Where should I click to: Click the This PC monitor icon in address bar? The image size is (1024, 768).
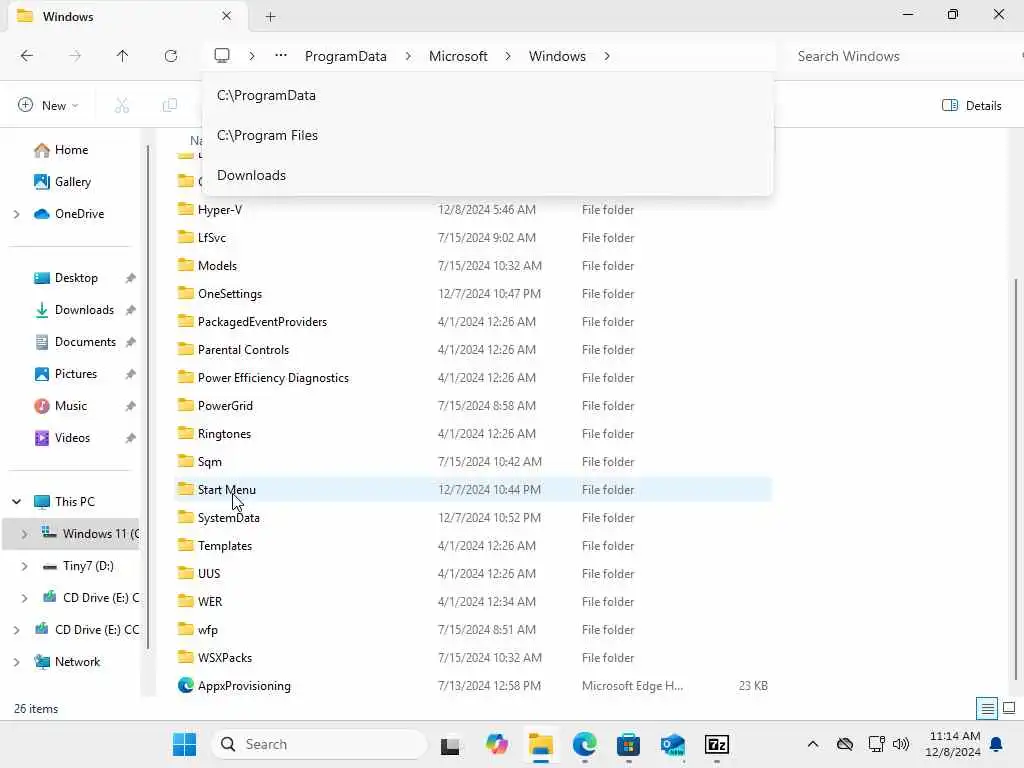(222, 56)
